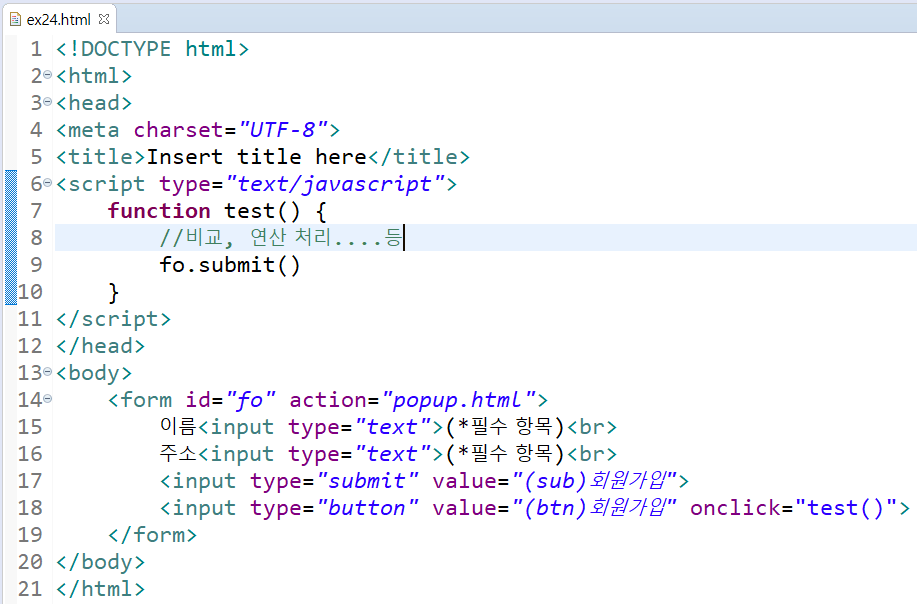
Task: Collapse the head tag fold on line 3
Action: pos(47,102)
